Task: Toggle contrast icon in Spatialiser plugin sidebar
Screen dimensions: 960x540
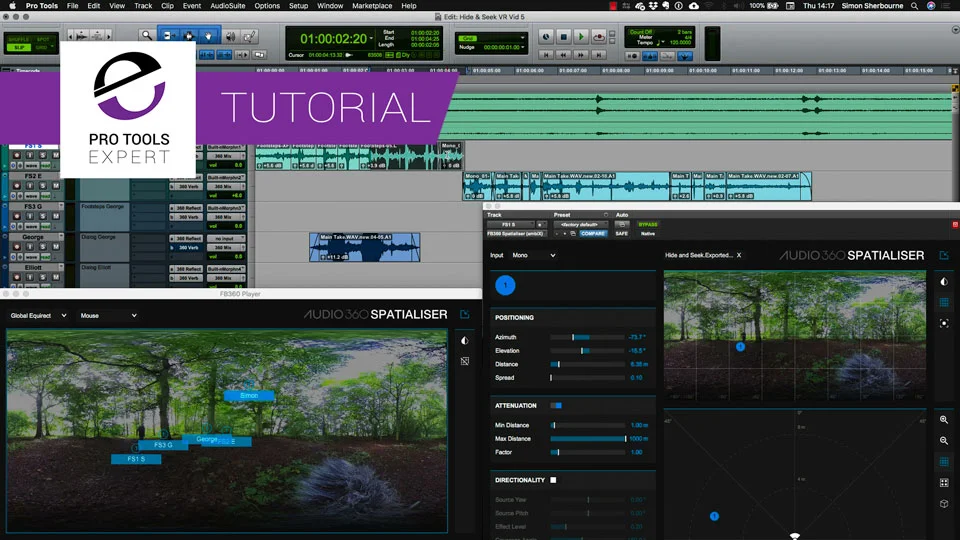Action: 944,282
